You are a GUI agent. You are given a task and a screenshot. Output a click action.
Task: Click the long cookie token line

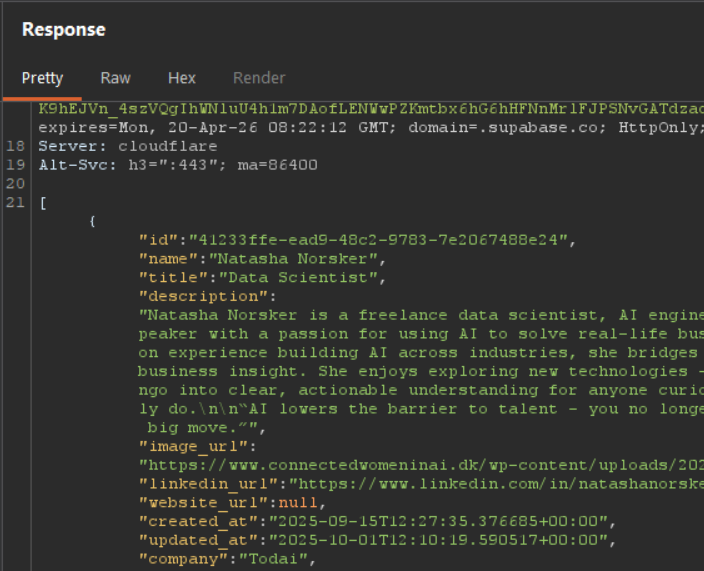pyautogui.click(x=371, y=109)
